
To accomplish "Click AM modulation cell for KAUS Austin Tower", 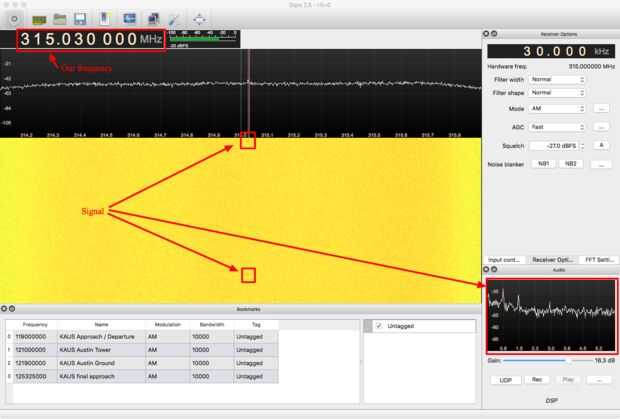I will [x=168, y=350].
